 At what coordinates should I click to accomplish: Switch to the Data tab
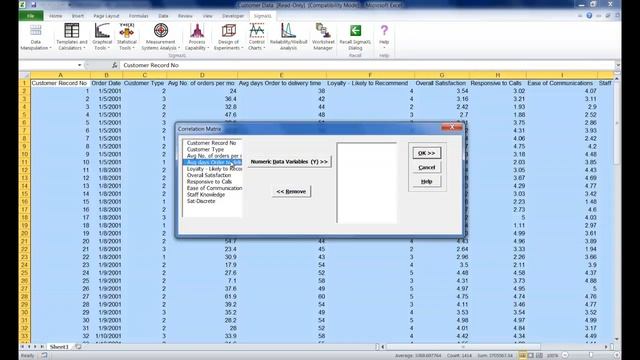[x=163, y=16]
